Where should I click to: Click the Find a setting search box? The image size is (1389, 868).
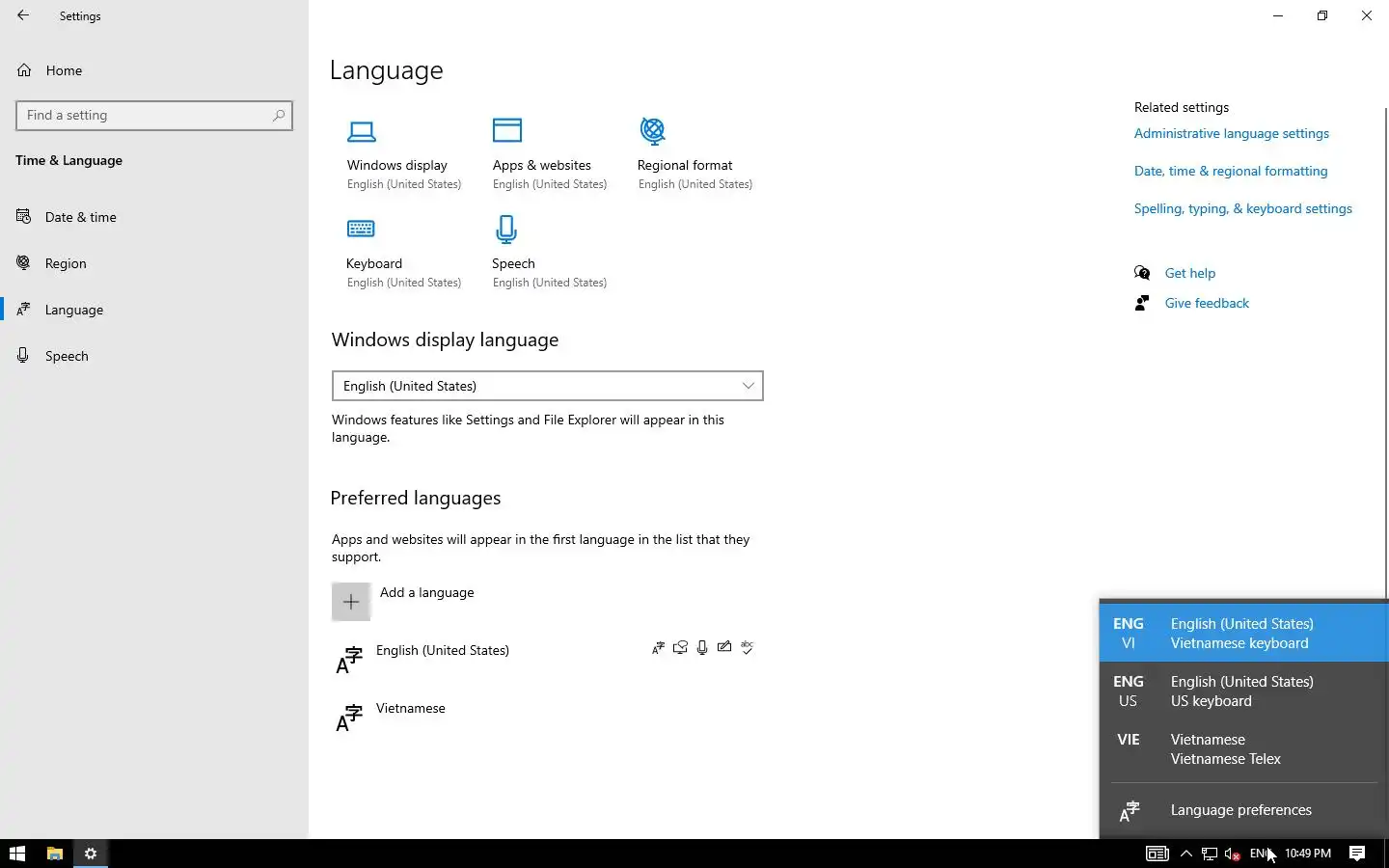[x=154, y=116]
